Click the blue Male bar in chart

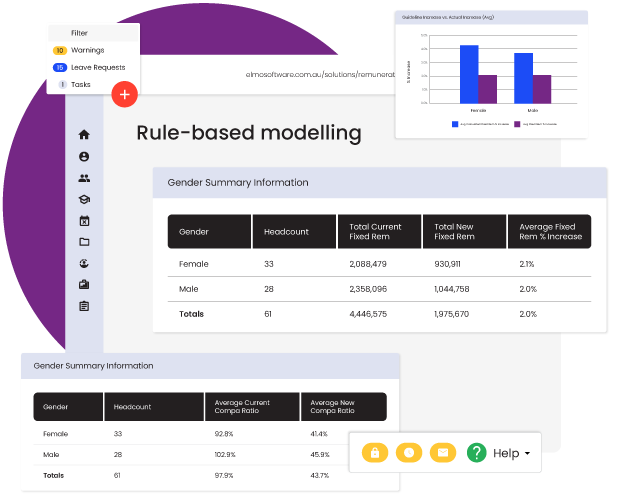523,78
